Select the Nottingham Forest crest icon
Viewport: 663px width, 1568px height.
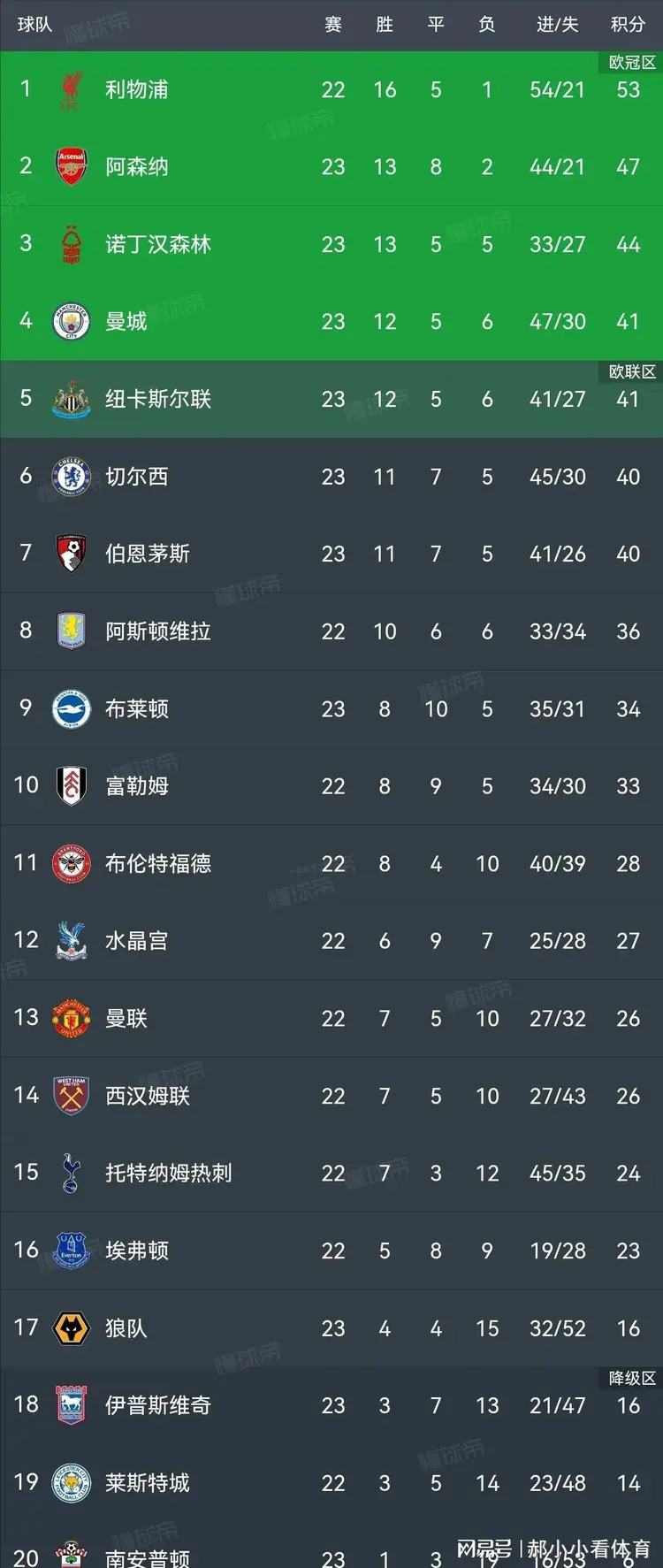coord(71,245)
